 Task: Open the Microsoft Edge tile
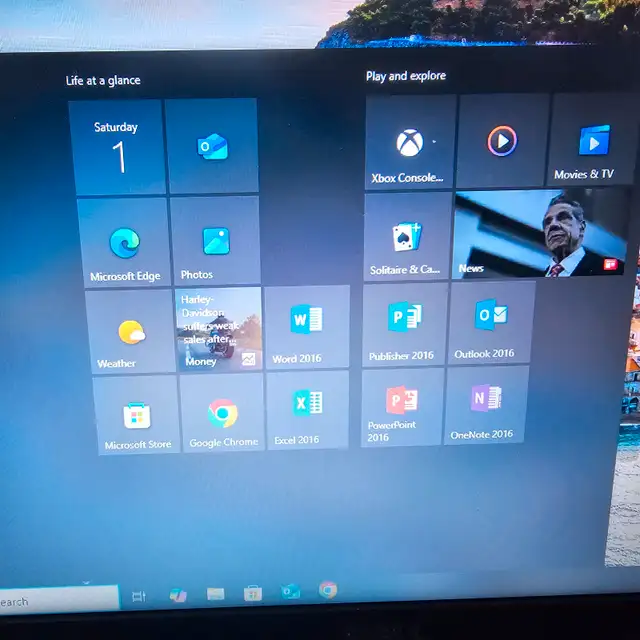point(124,243)
